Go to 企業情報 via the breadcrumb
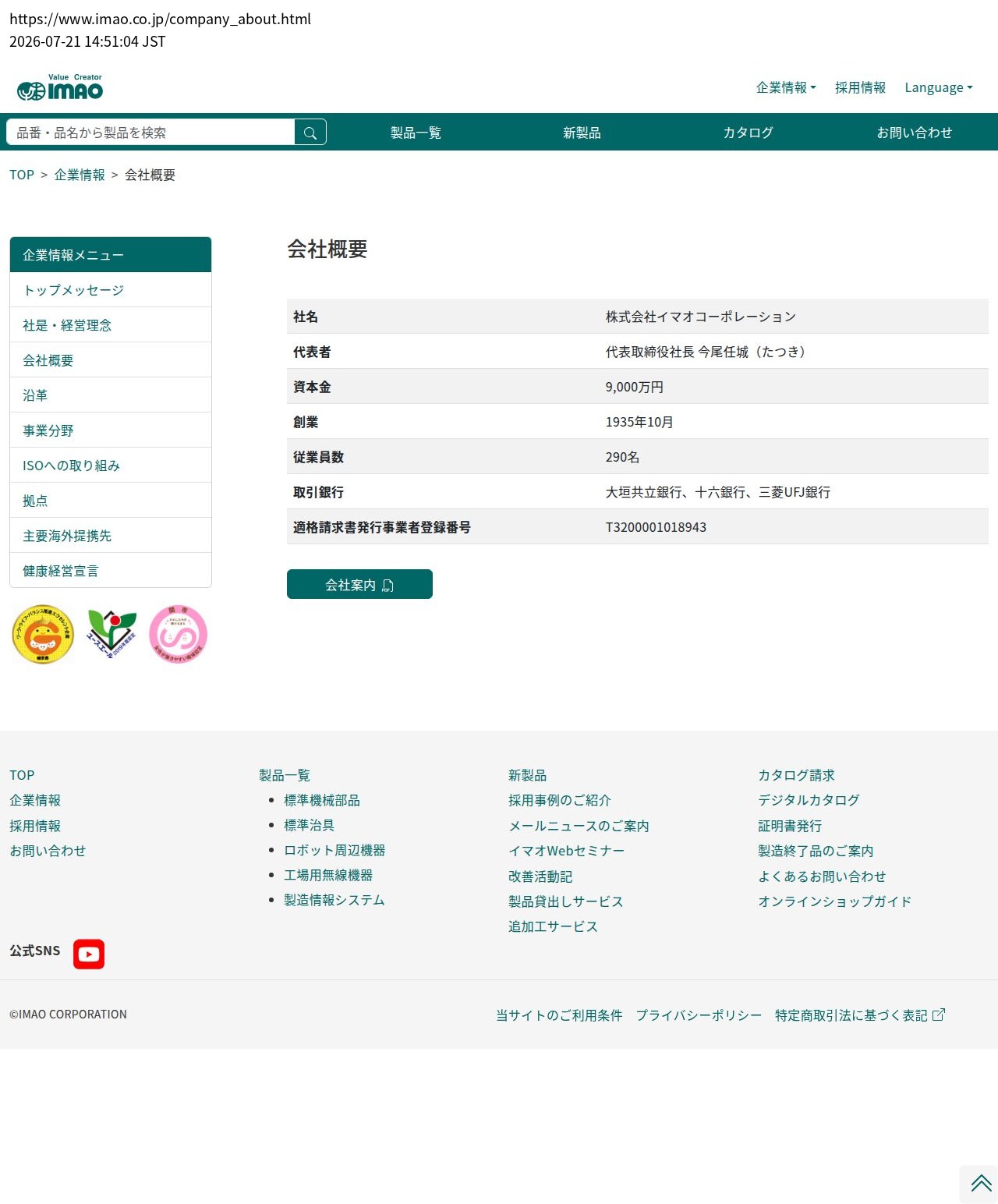The height and width of the screenshot is (1204, 998). click(80, 175)
